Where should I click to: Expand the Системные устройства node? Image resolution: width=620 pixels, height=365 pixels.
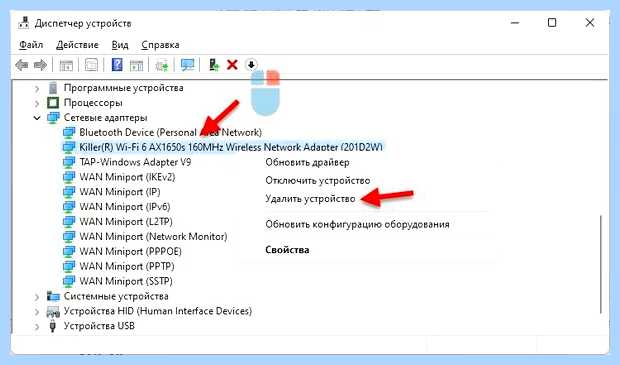pyautogui.click(x=37, y=297)
